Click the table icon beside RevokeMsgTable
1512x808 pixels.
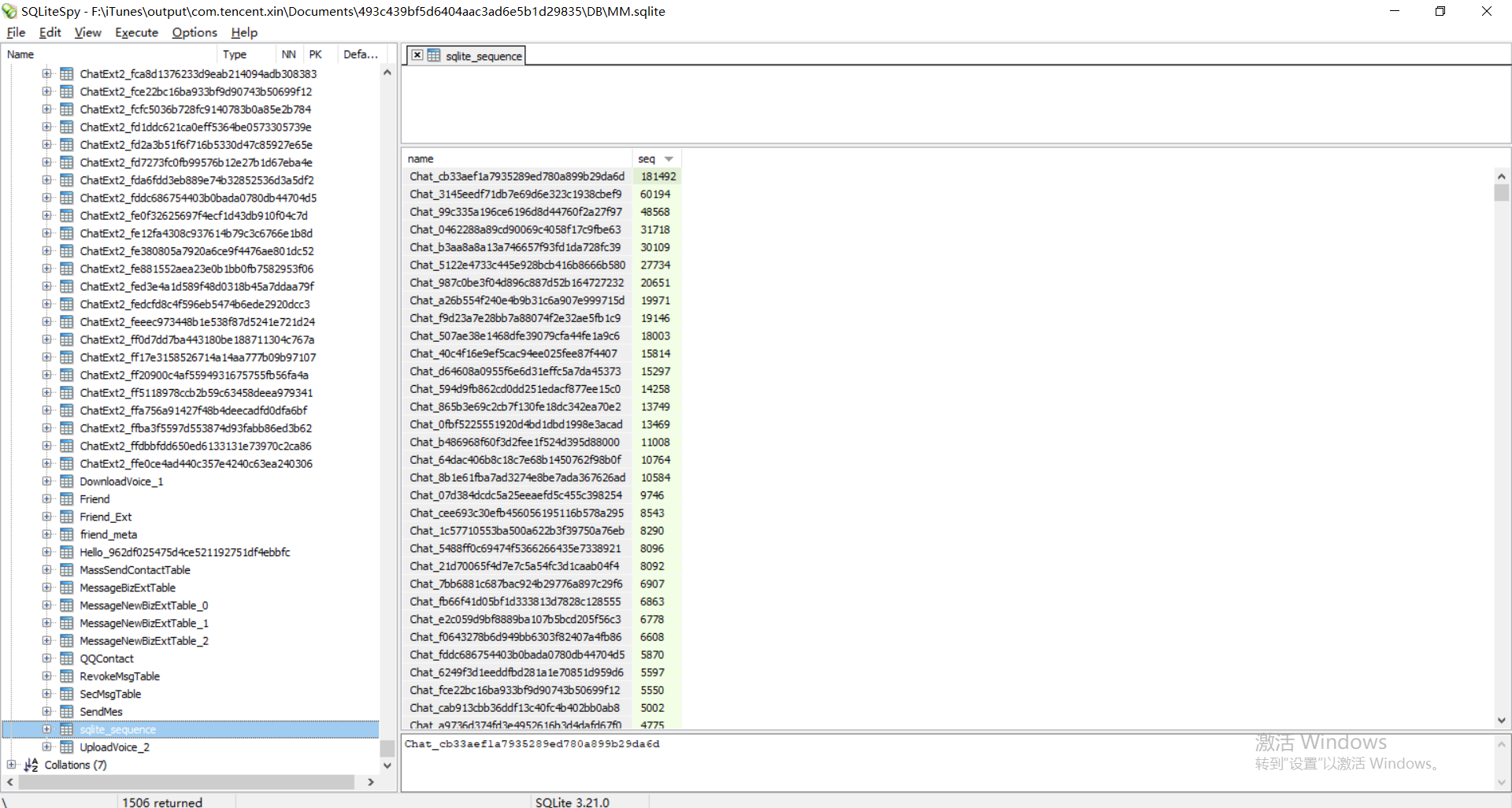pos(67,676)
